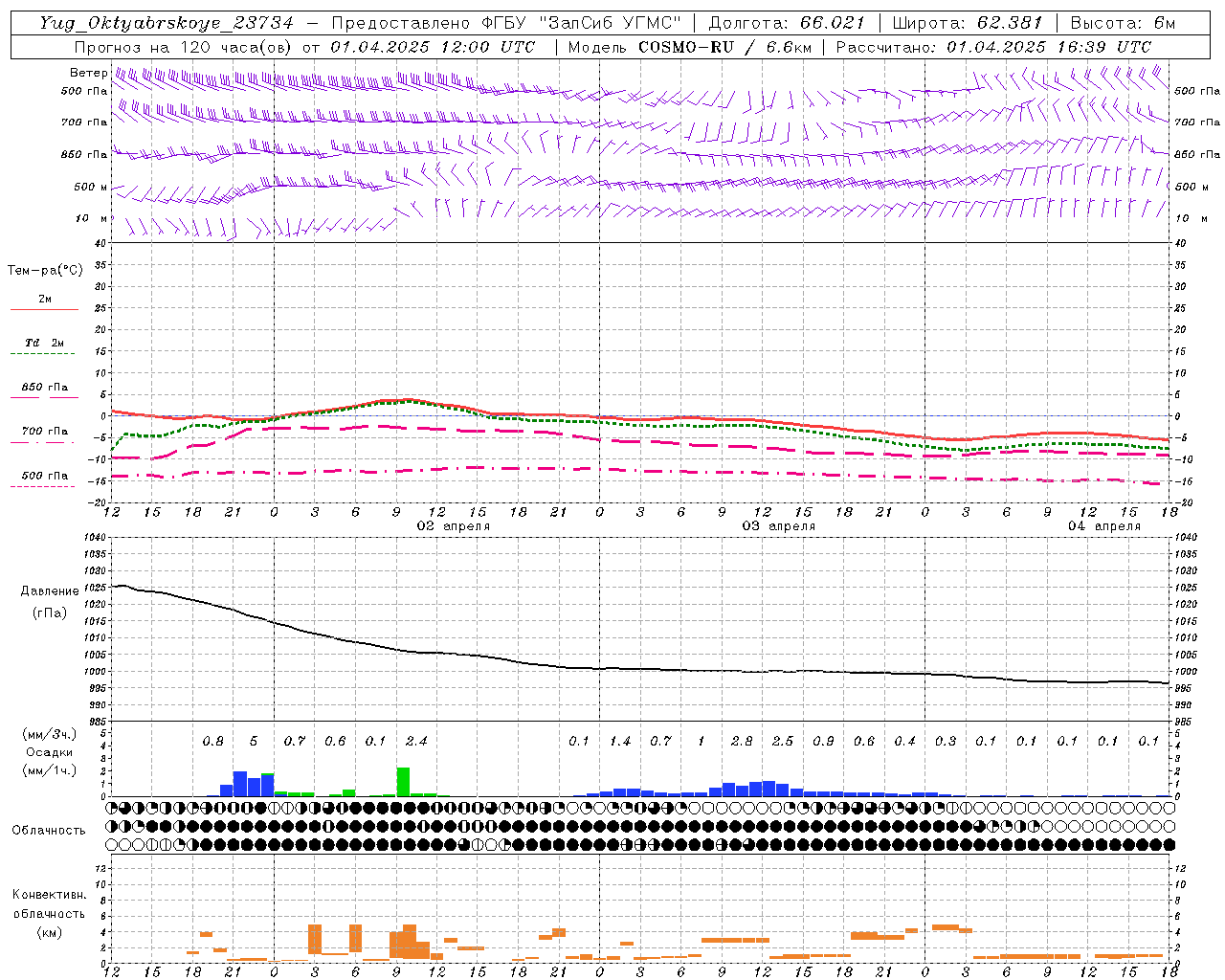
Task: Select the longitude value Долгота: 66.021
Action: pos(787,23)
